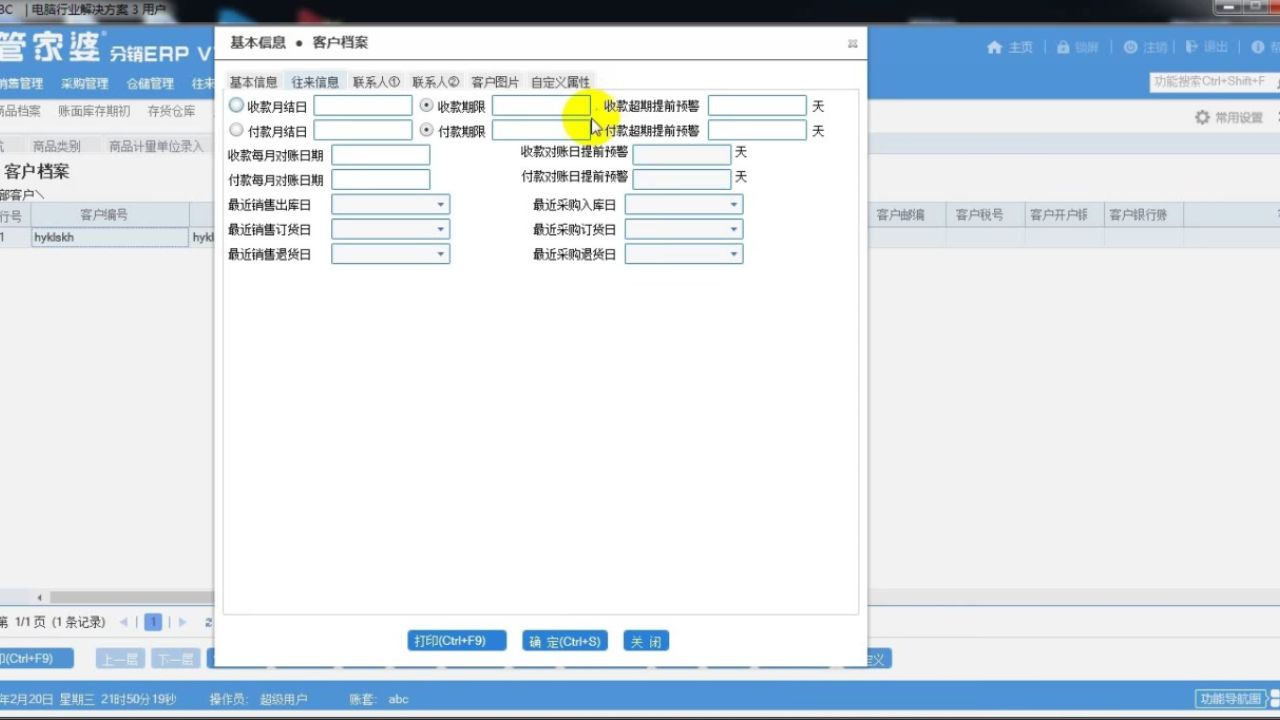The image size is (1280, 720).
Task: Click the horizontal scrollbar left arrow
Action: (40, 598)
